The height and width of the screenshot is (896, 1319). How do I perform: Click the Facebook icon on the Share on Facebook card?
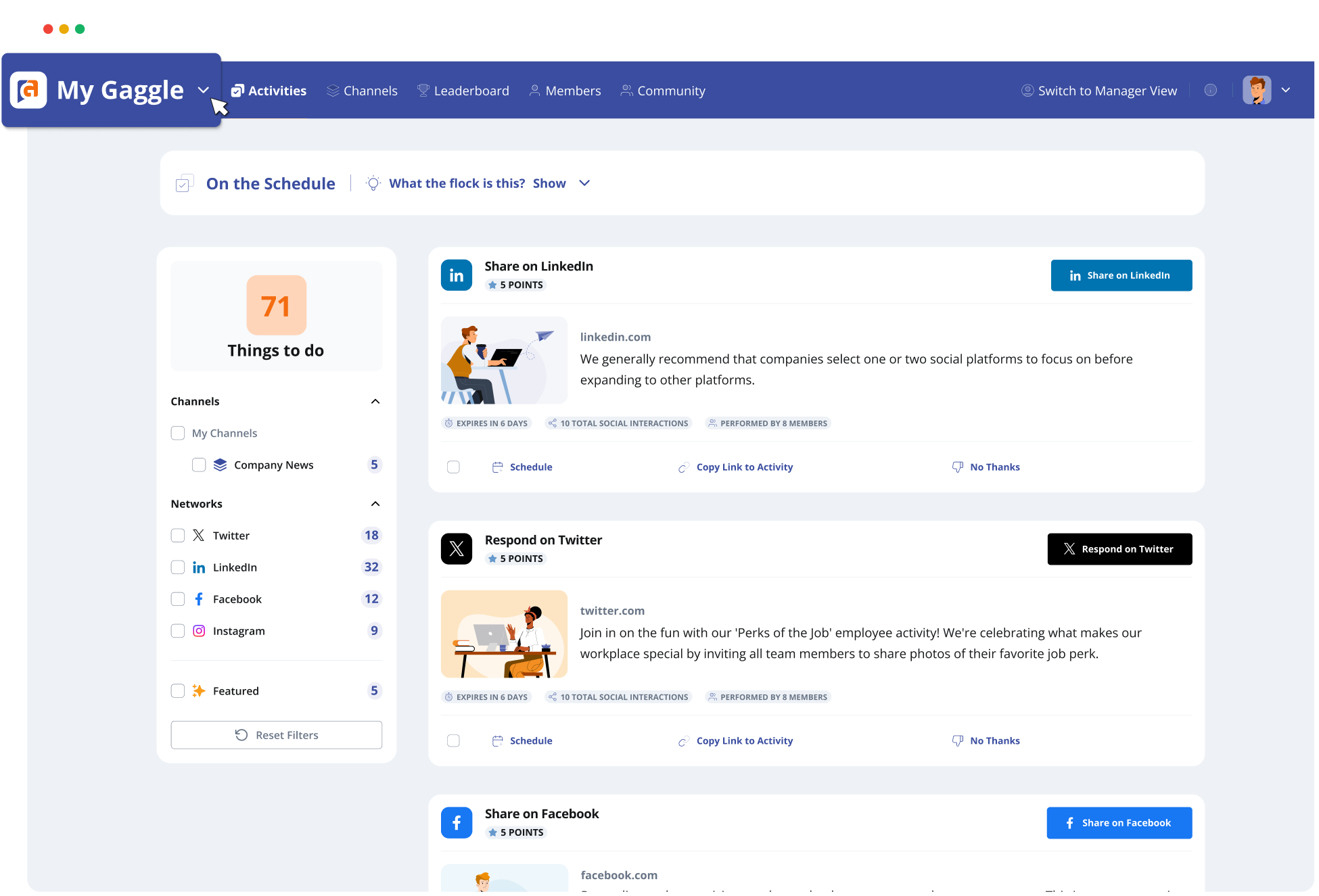[457, 822]
